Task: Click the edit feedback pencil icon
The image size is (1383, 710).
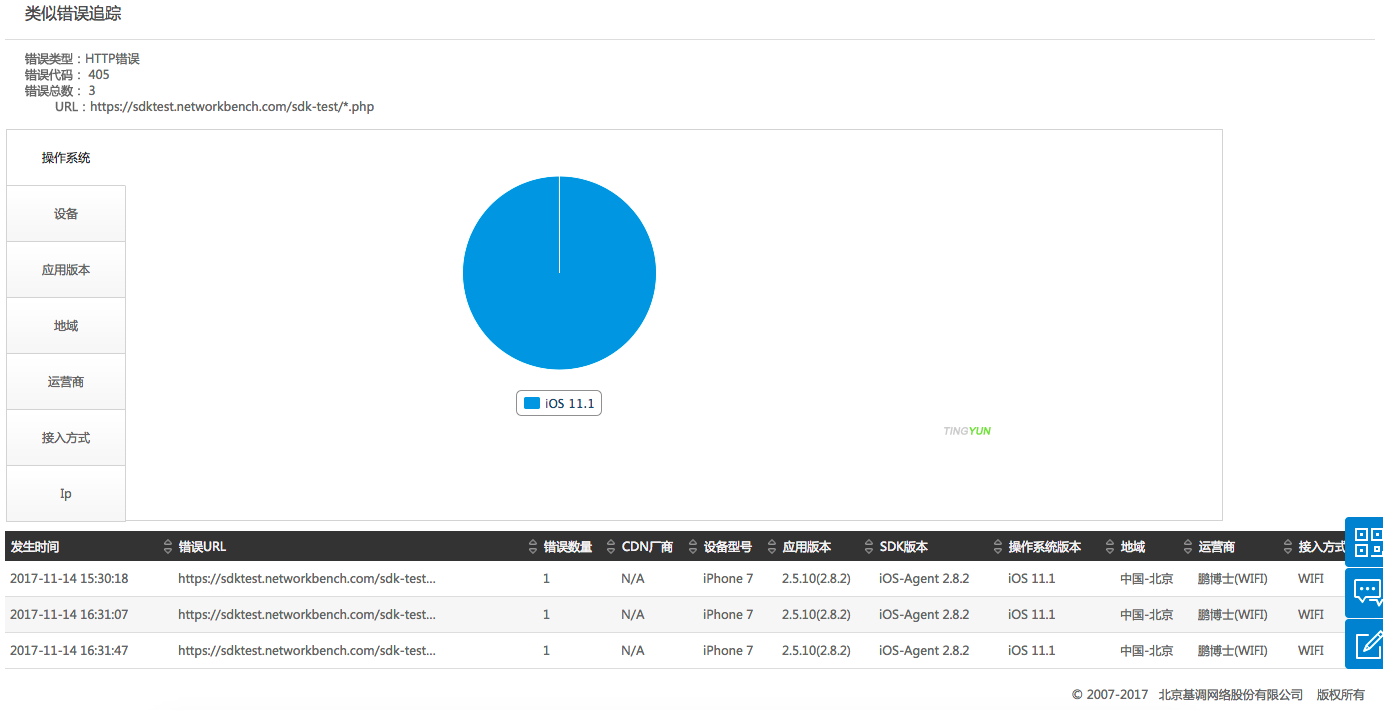Action: point(1366,644)
